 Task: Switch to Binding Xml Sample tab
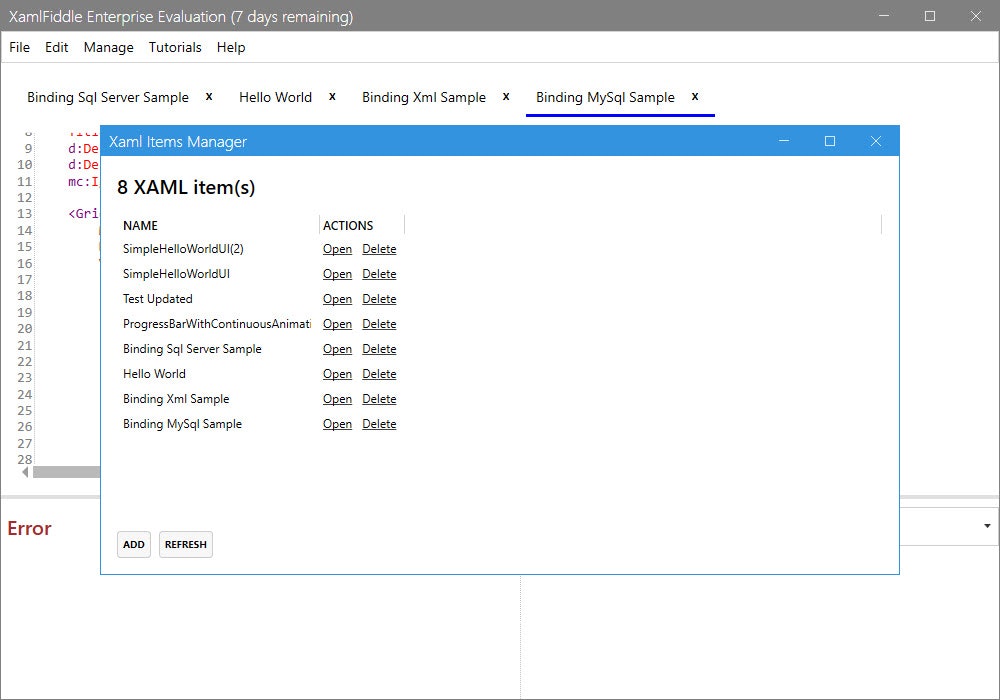(424, 97)
